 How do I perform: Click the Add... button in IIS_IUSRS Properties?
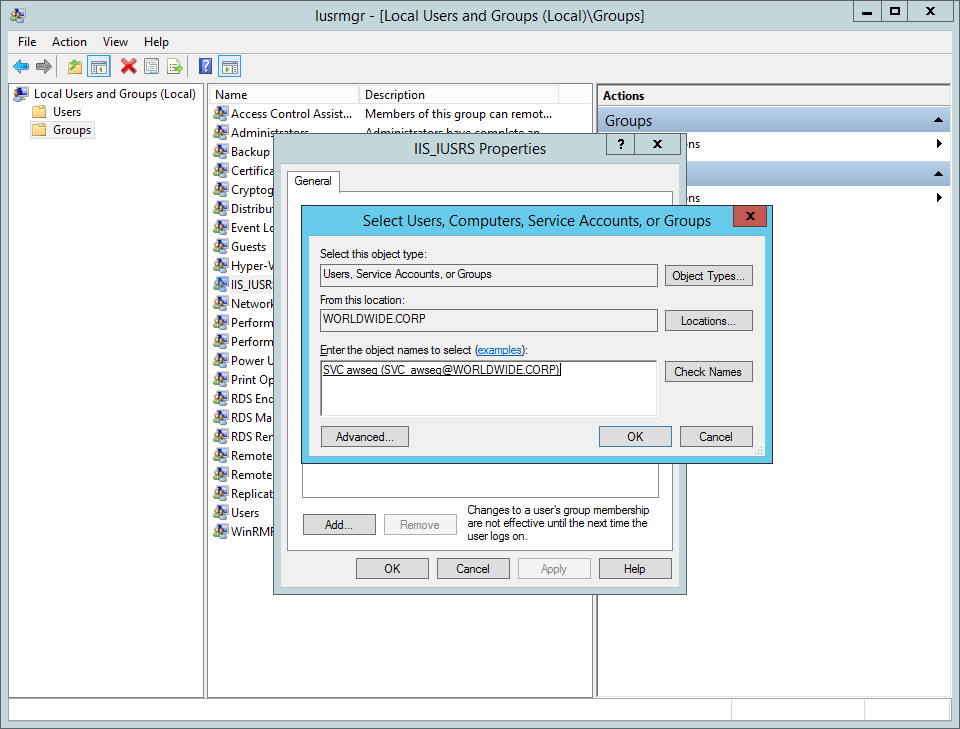pyautogui.click(x=339, y=525)
